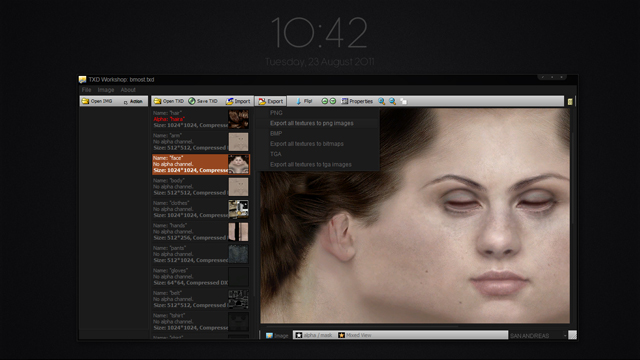Open a TXD file with Open TXD
The height and width of the screenshot is (360, 640).
[x=169, y=101]
